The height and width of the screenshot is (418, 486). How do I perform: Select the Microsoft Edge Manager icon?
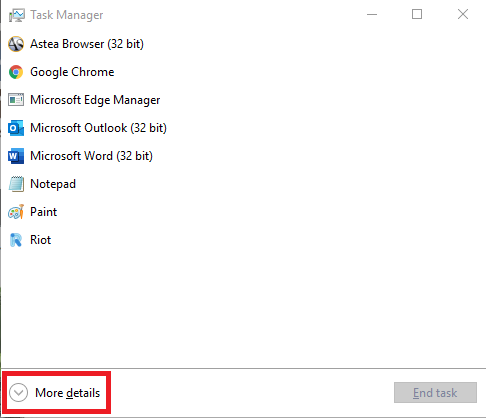16,100
